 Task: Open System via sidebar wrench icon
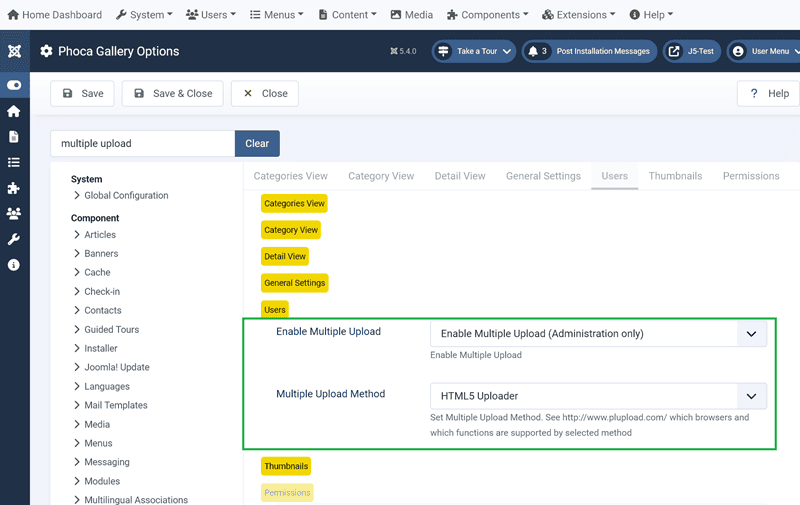click(x=14, y=239)
